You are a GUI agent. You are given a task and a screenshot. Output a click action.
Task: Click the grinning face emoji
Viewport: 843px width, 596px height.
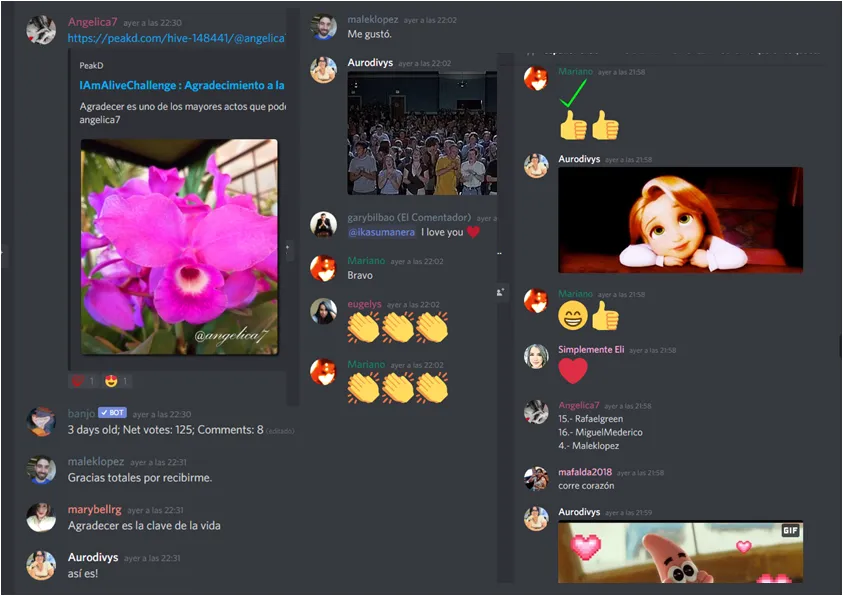point(573,315)
